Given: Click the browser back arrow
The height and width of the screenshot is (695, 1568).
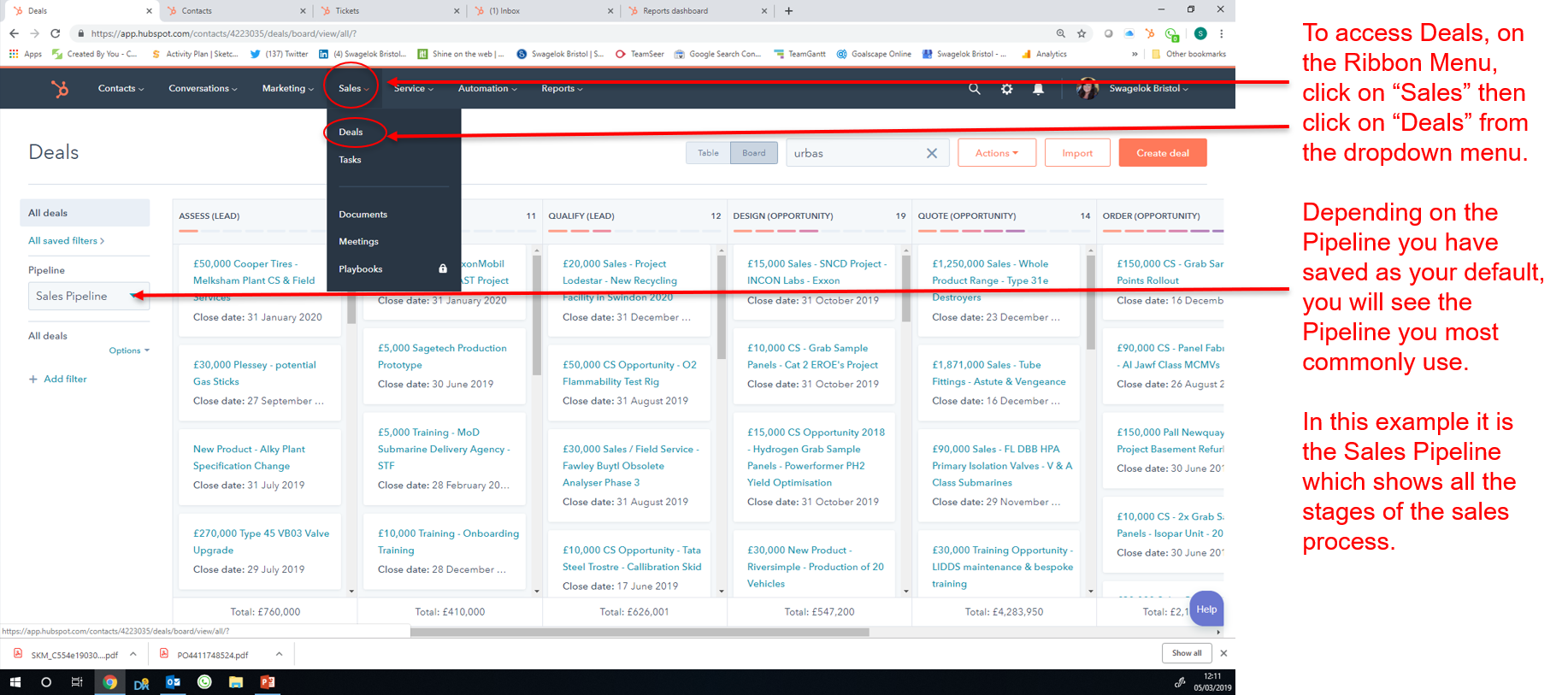Looking at the screenshot, I should pyautogui.click(x=14, y=33).
